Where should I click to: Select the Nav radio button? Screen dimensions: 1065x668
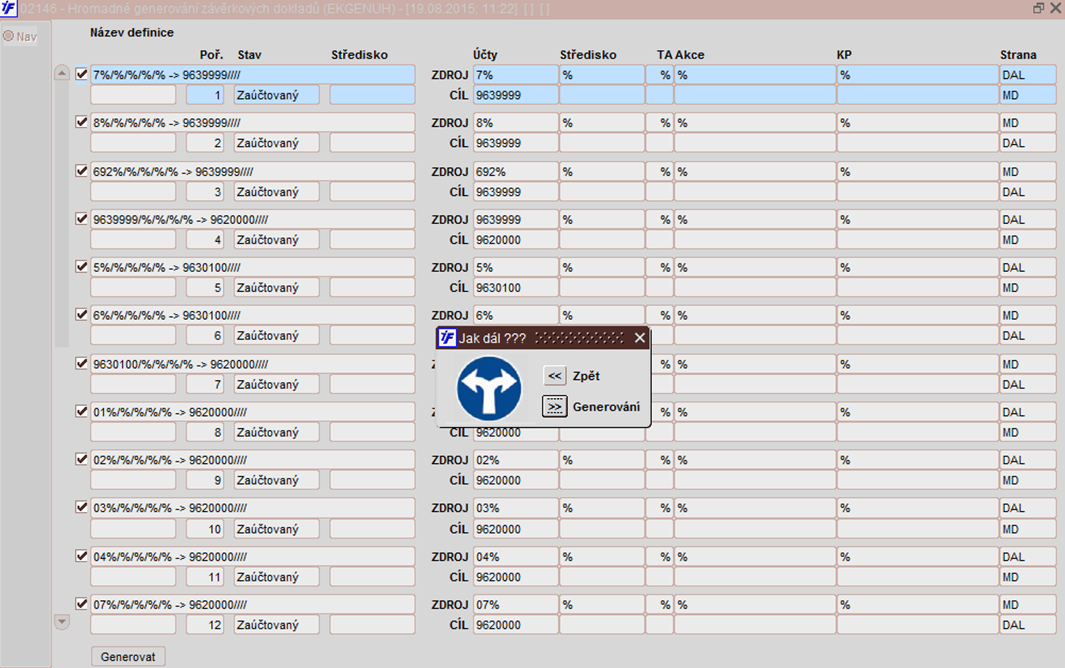pyautogui.click(x=8, y=36)
